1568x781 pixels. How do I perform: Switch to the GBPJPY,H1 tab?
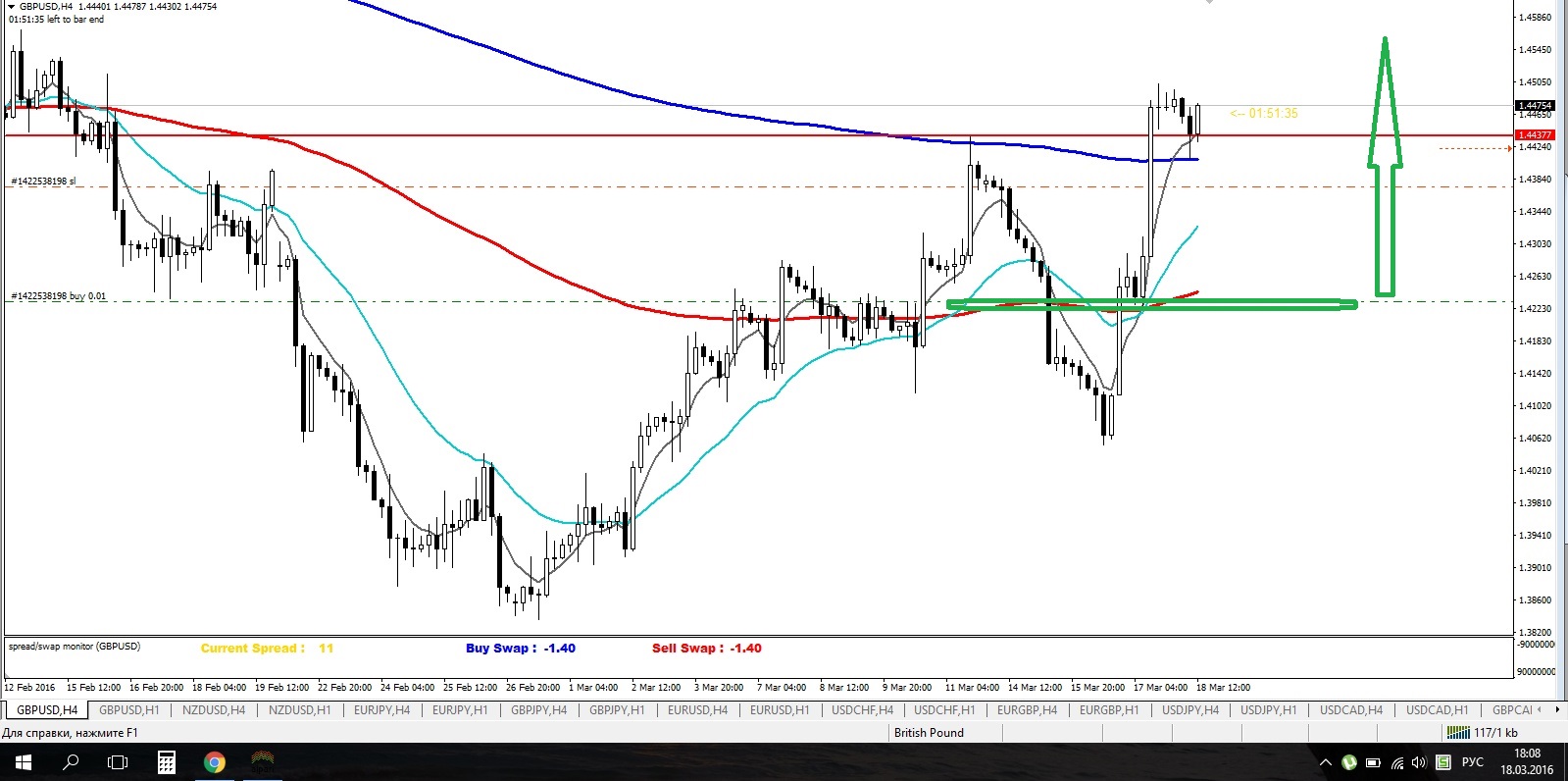(617, 709)
